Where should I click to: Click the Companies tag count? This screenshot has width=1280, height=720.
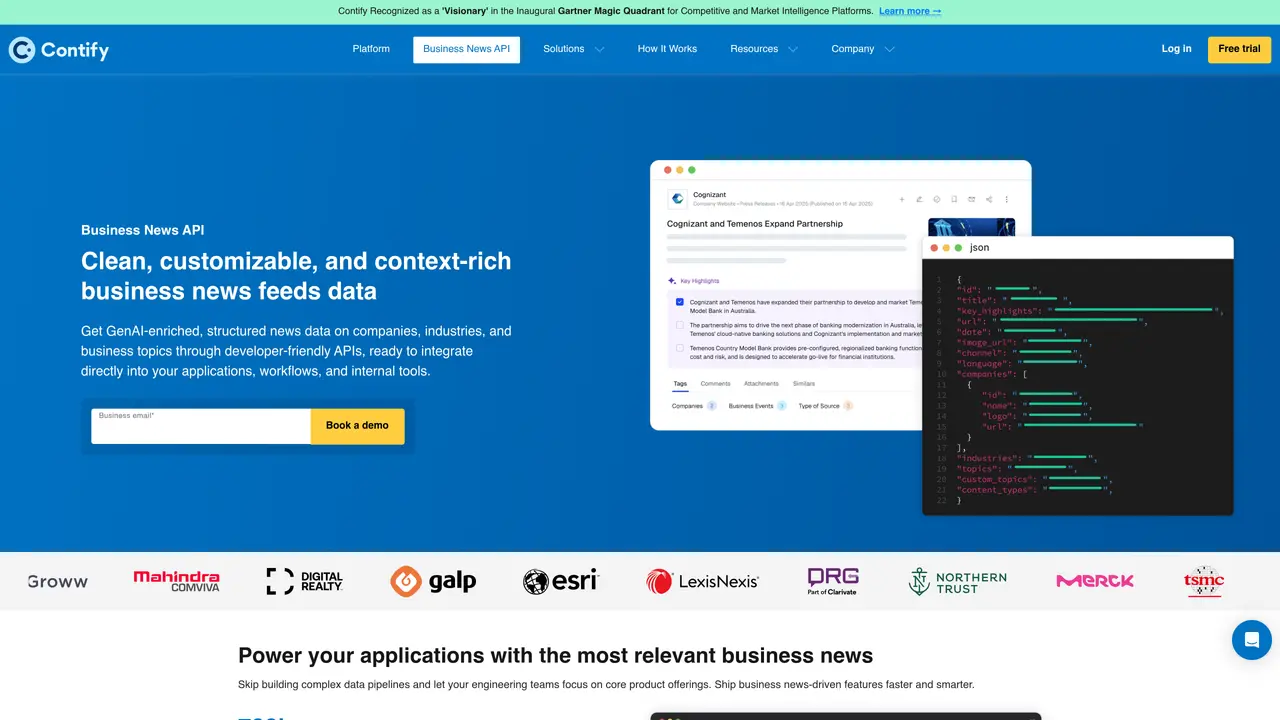pos(711,406)
